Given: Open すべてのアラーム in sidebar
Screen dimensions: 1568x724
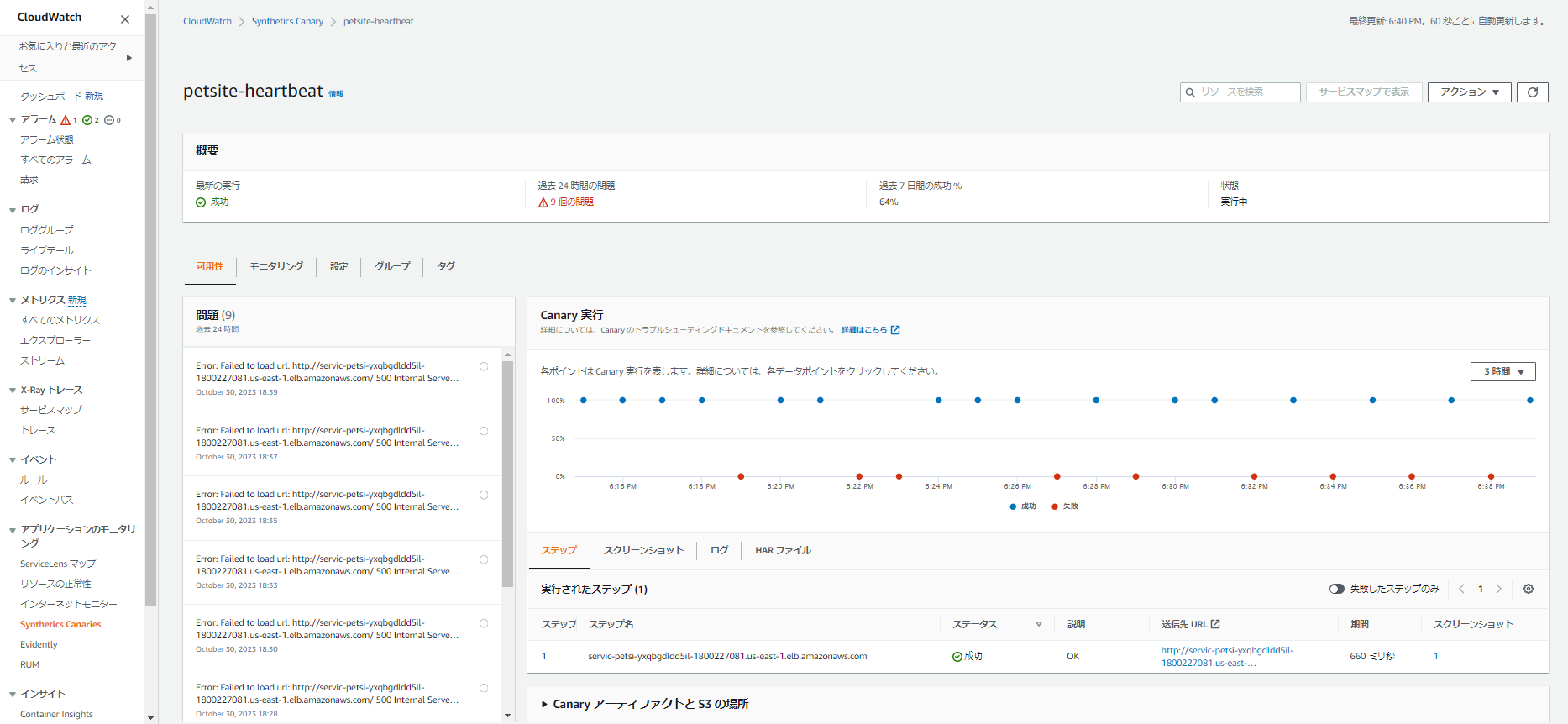Looking at the screenshot, I should (x=55, y=160).
